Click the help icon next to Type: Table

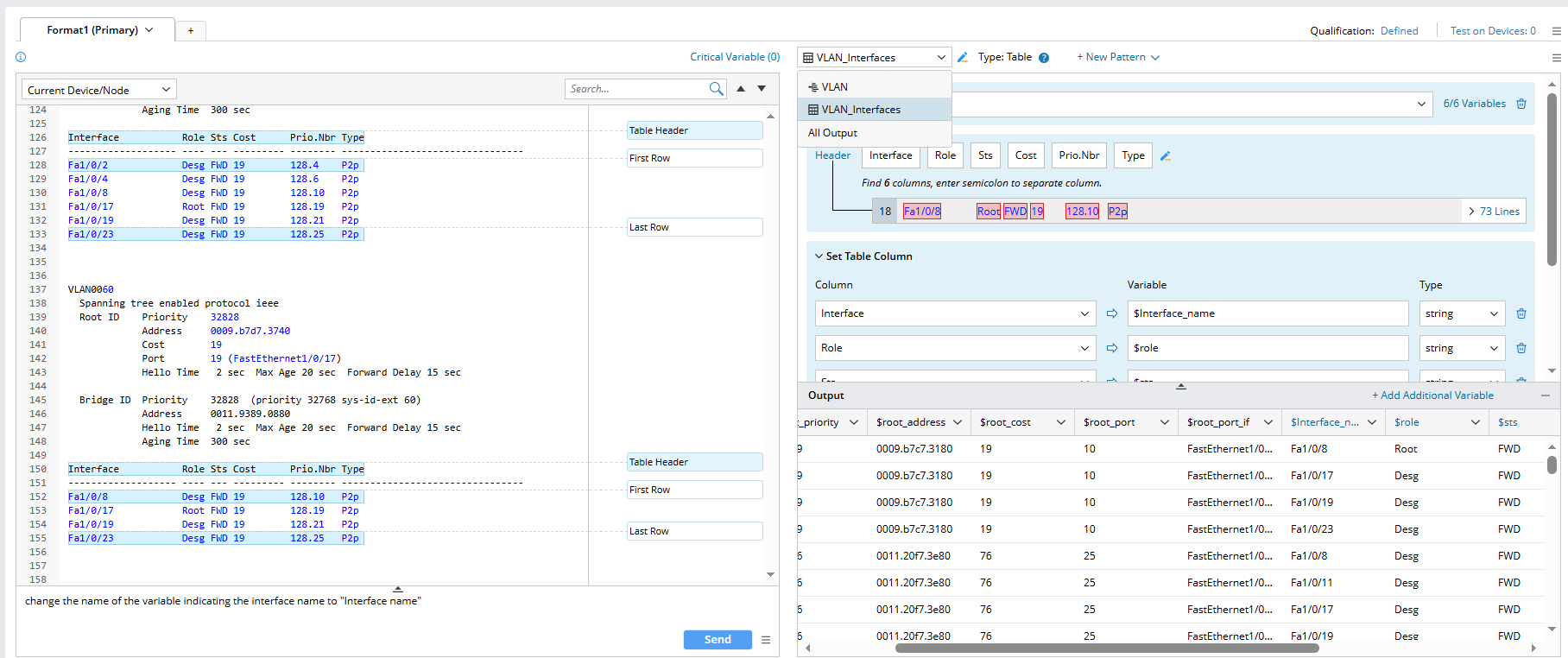click(1044, 58)
